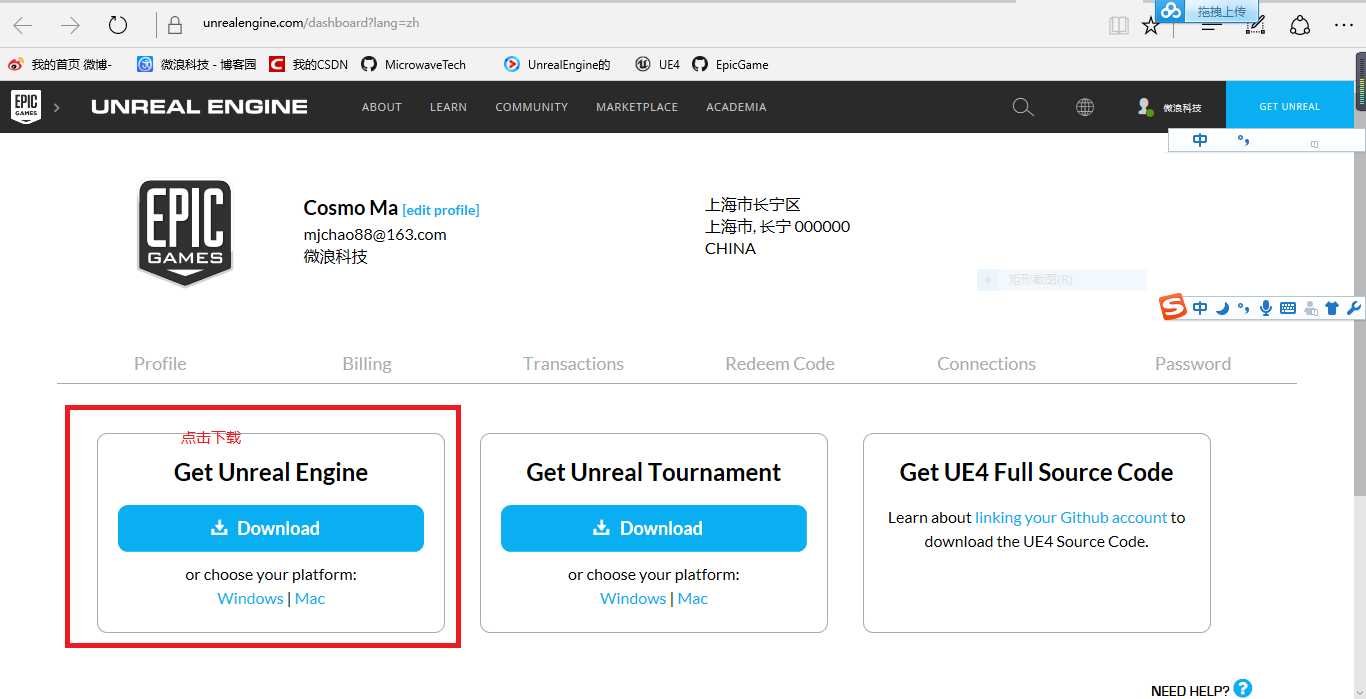This screenshot has height=699, width=1366.
Task: Add page to favorites star icon
Action: (1151, 26)
